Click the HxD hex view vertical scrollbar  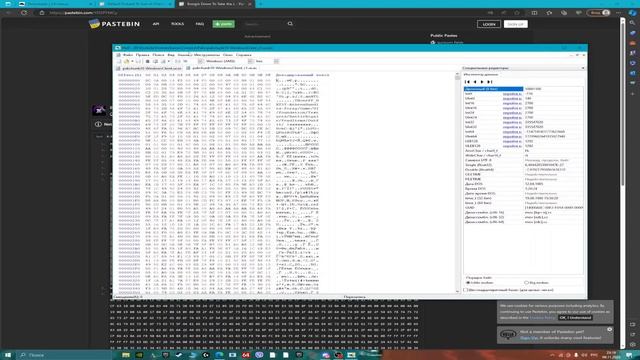coord(457,183)
